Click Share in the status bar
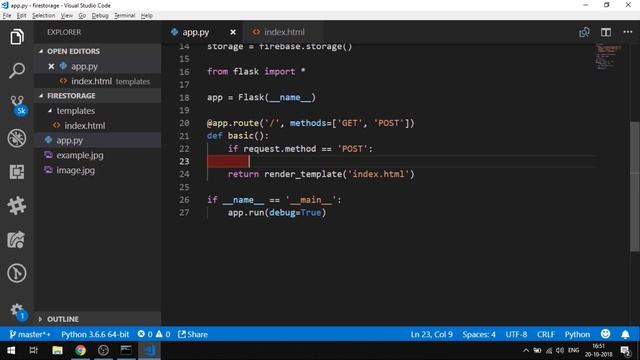 click(x=193, y=334)
